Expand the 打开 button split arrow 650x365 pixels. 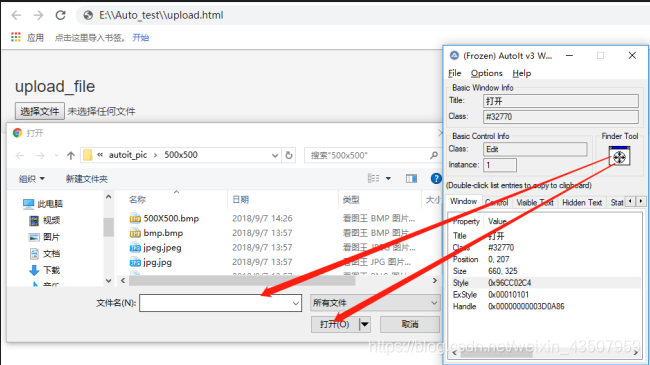coord(365,324)
